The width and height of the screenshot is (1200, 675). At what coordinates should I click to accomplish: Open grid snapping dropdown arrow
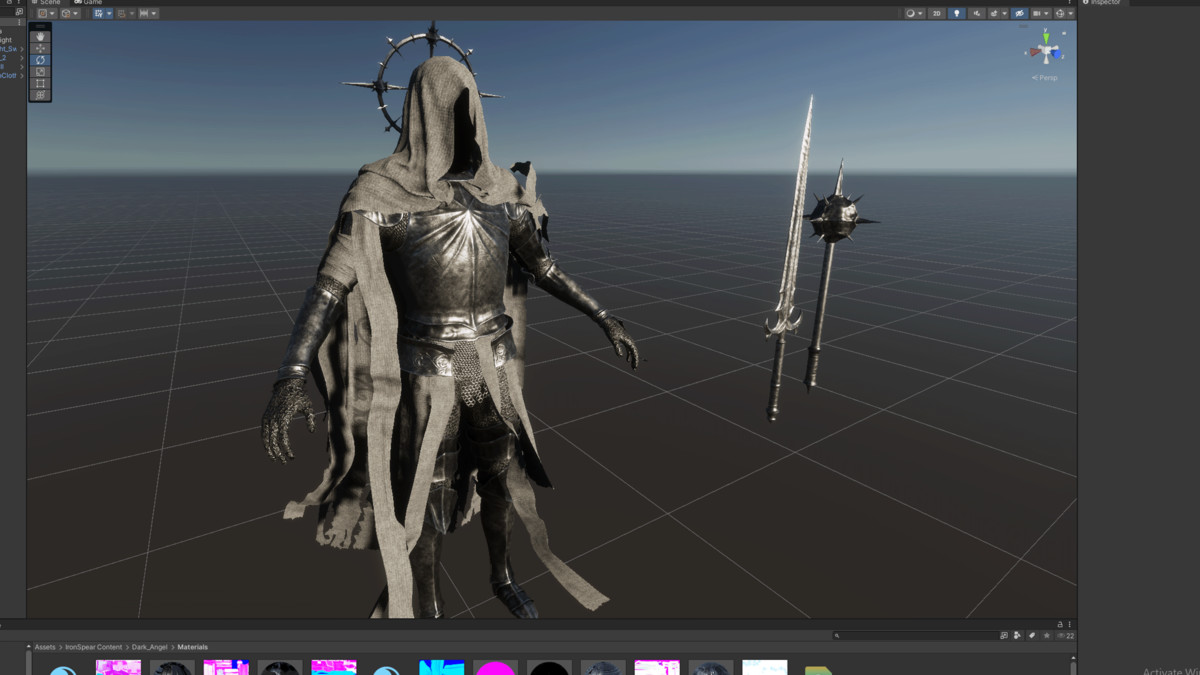coord(132,13)
